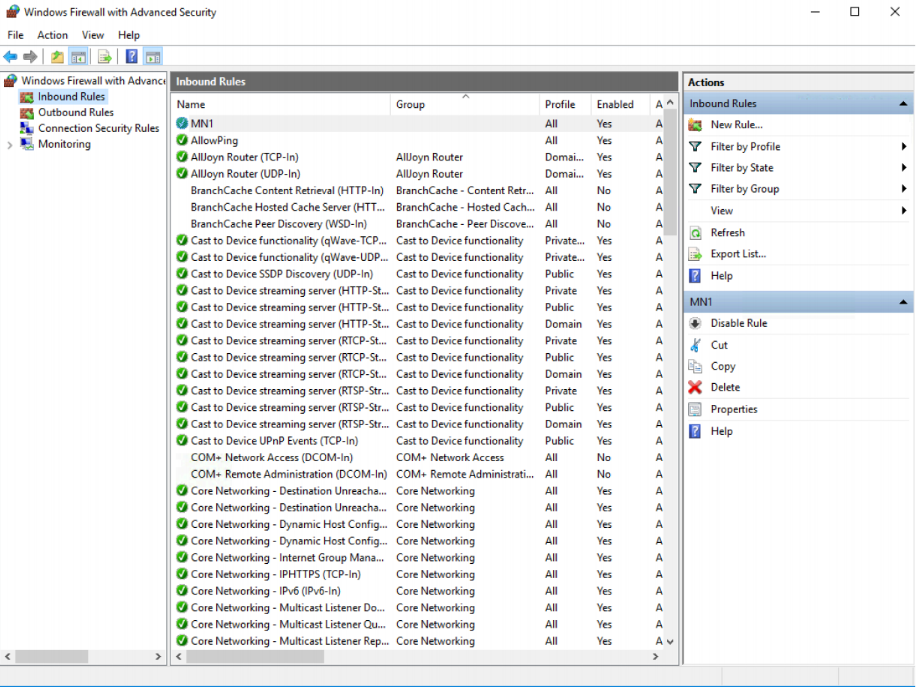917x688 pixels.
Task: Click the Help icon under Inbound Rules actions
Action: [x=695, y=276]
